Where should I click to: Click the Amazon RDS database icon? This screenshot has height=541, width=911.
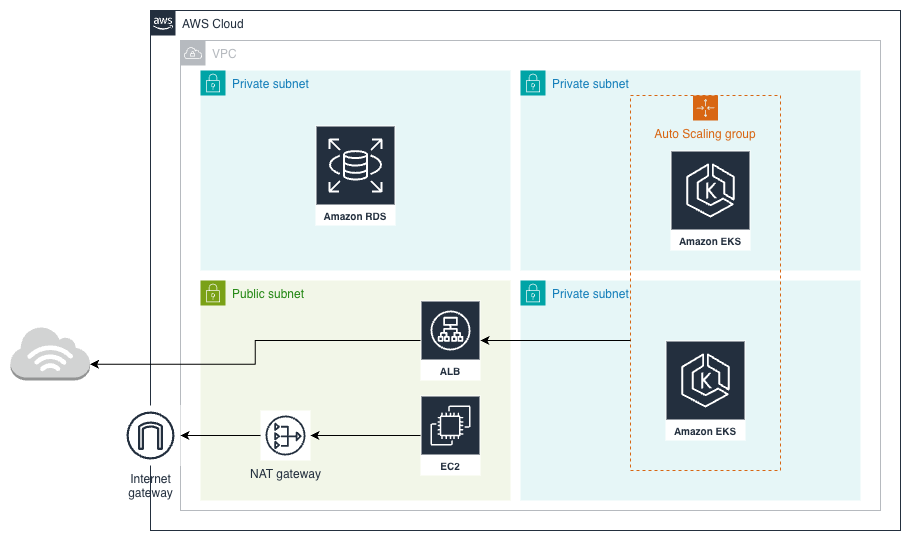tap(355, 166)
